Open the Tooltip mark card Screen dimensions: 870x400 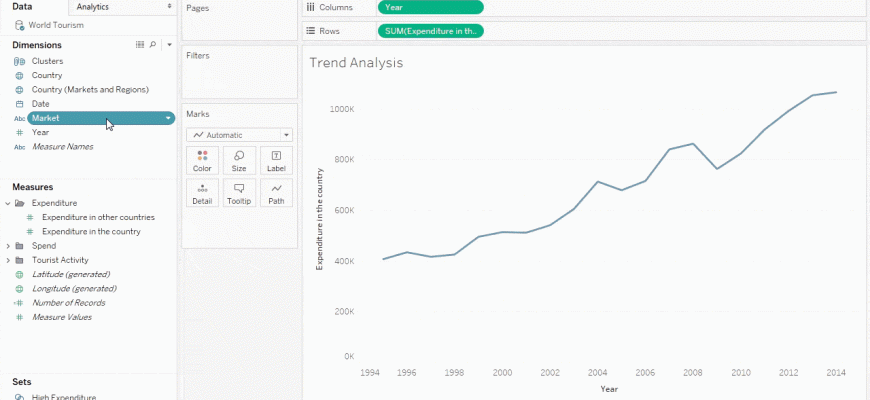[x=239, y=193]
